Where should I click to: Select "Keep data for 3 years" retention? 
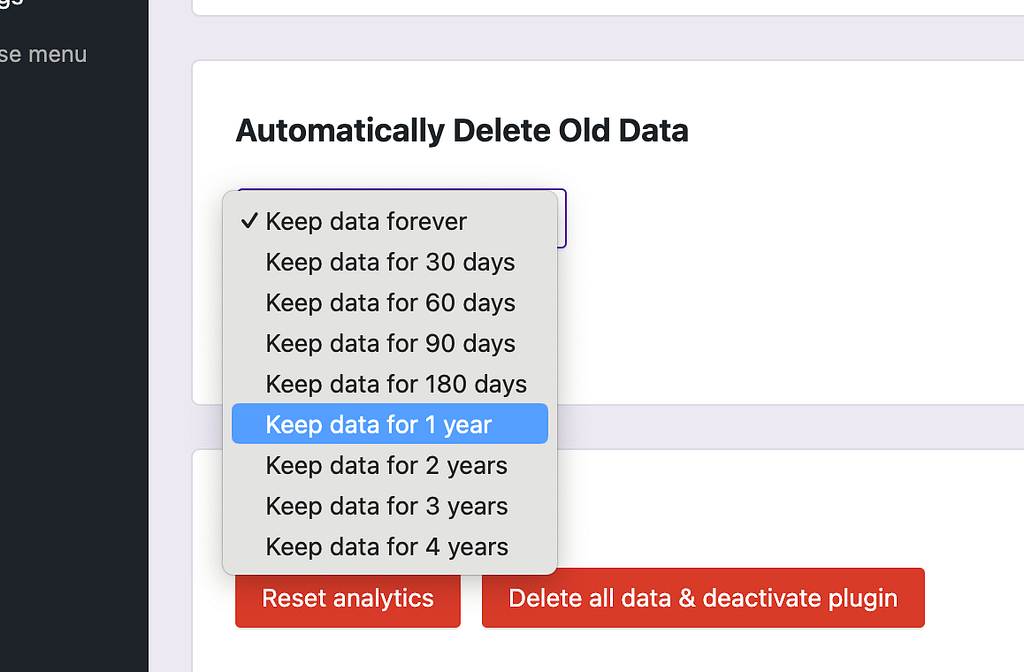386,506
